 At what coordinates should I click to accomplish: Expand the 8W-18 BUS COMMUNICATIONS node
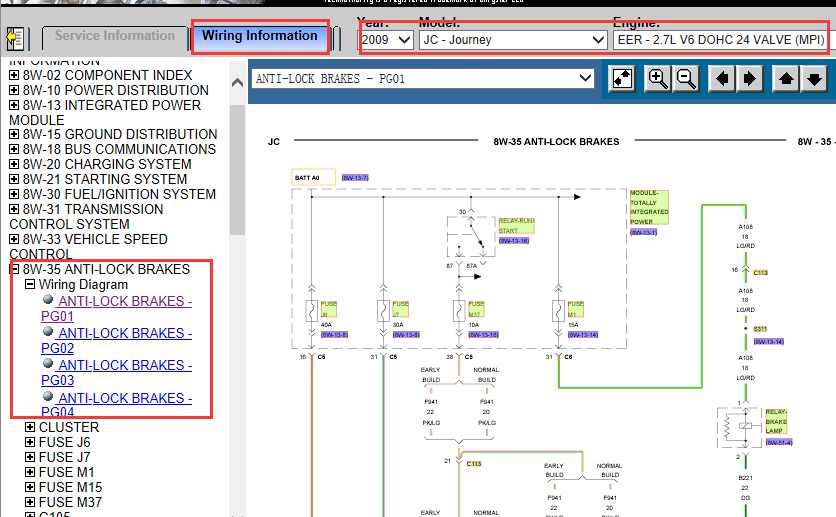(x=14, y=149)
